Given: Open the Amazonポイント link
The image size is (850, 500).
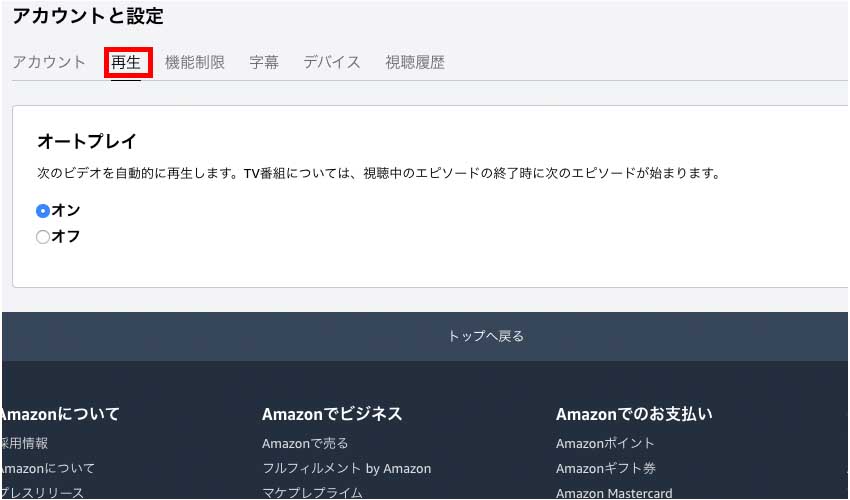Looking at the screenshot, I should pos(605,443).
